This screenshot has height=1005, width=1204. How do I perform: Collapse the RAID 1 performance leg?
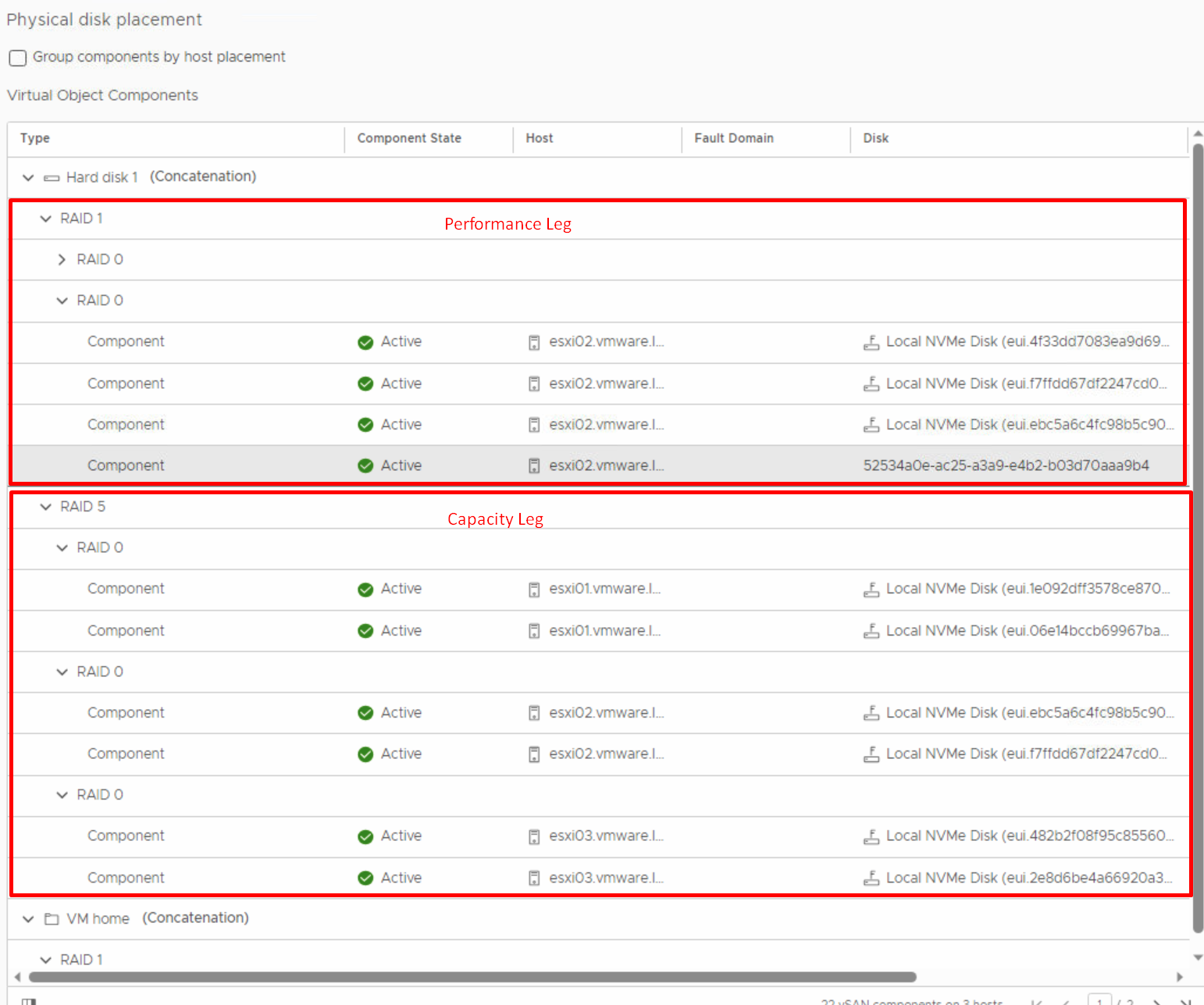[45, 219]
